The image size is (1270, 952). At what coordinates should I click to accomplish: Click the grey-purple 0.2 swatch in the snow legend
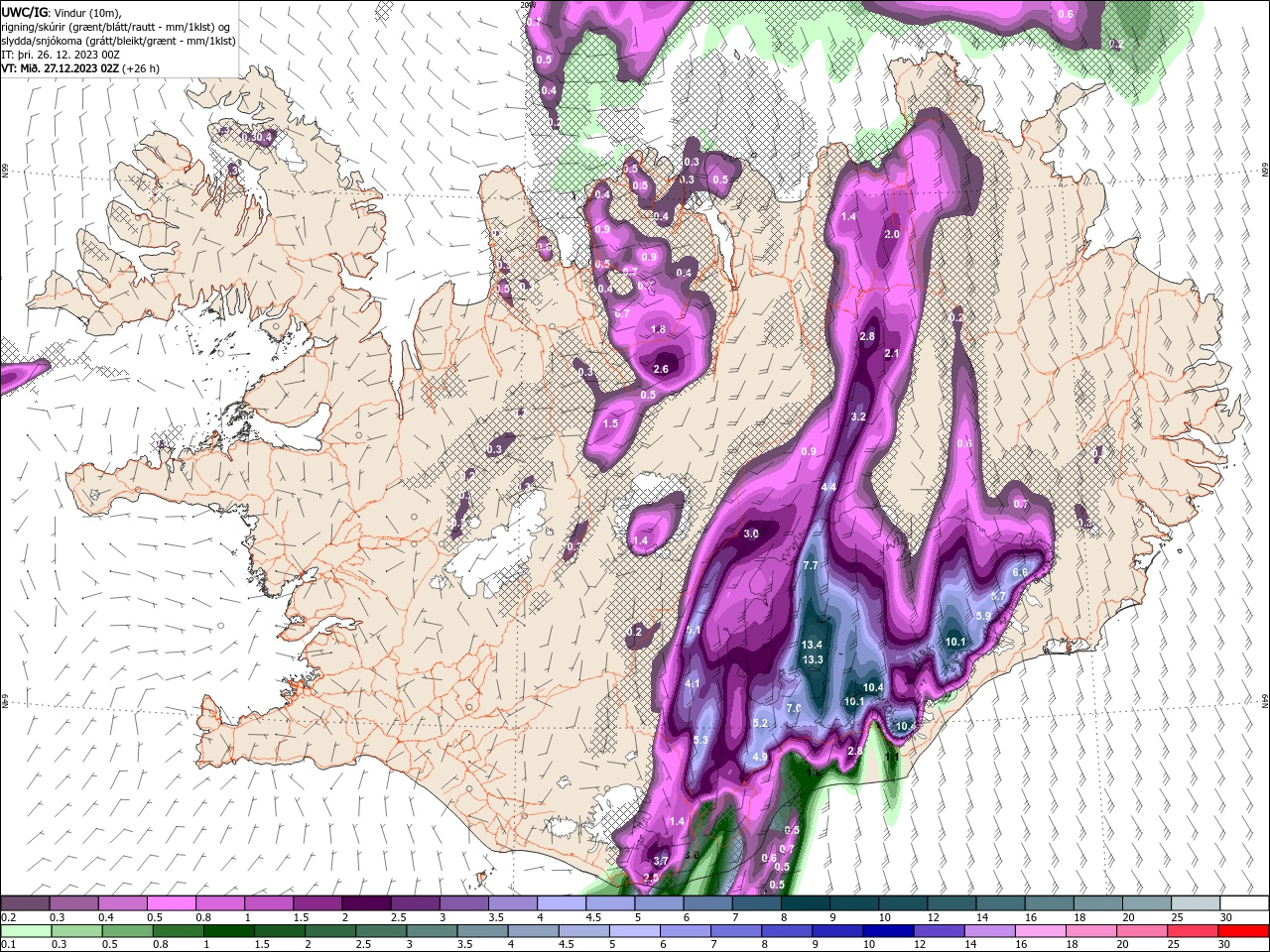[25, 903]
